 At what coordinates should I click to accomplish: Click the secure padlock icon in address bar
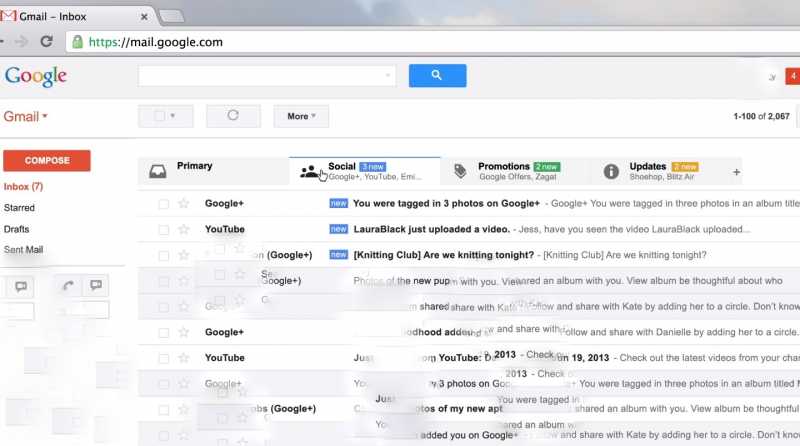pyautogui.click(x=78, y=42)
